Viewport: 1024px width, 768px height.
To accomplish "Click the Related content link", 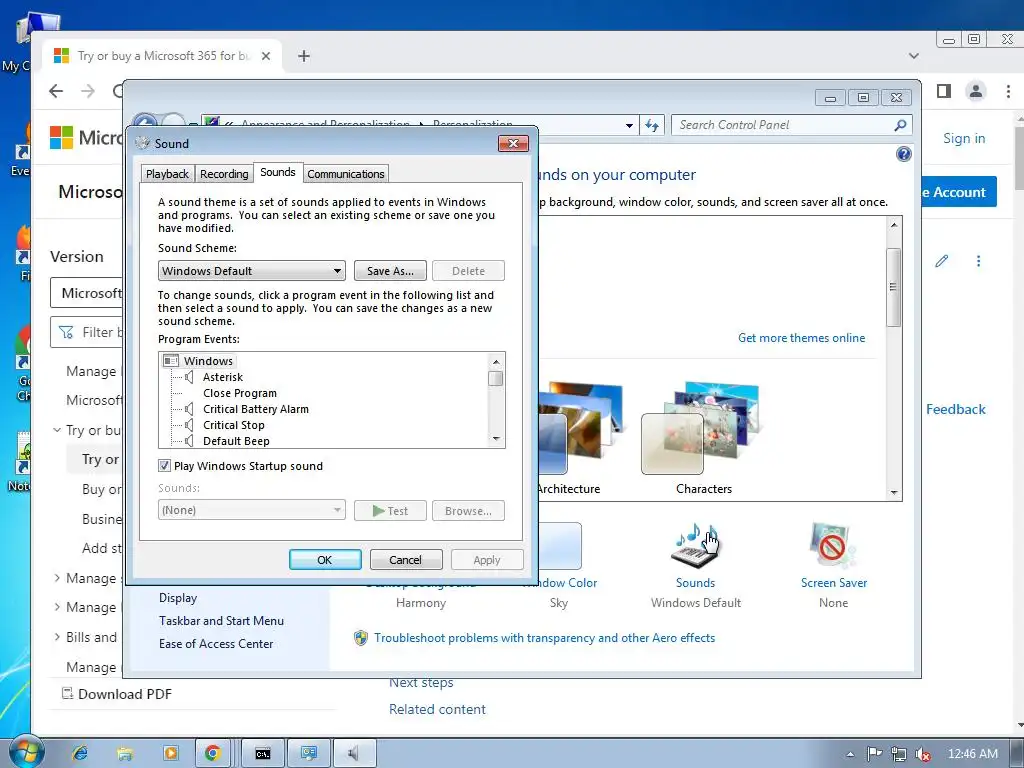I will (437, 709).
